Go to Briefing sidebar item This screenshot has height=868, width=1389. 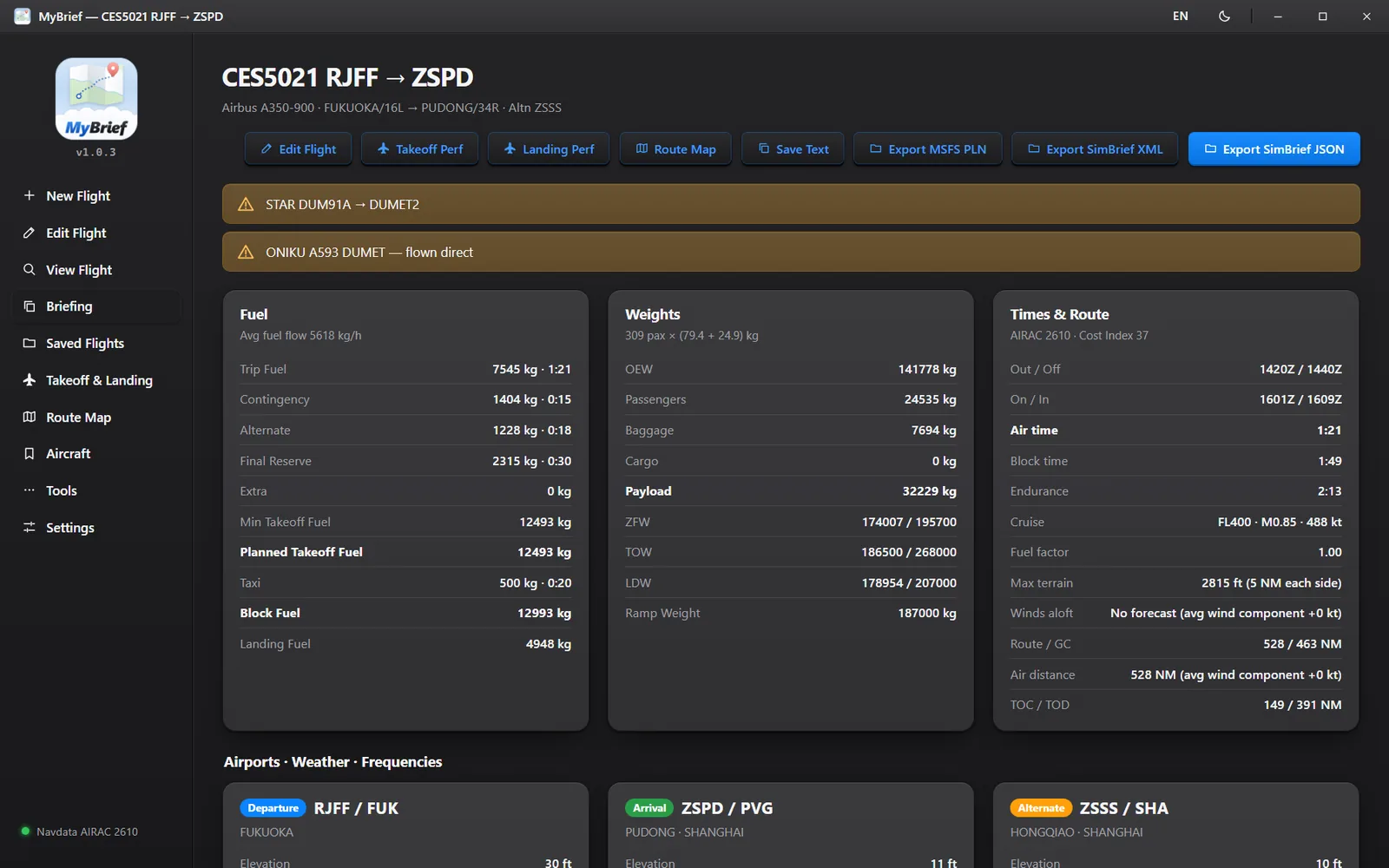(x=95, y=306)
